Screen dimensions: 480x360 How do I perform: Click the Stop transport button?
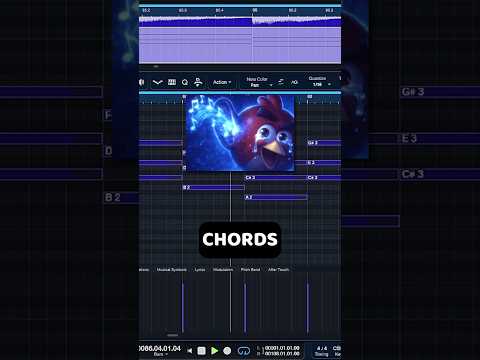[x=201, y=351]
